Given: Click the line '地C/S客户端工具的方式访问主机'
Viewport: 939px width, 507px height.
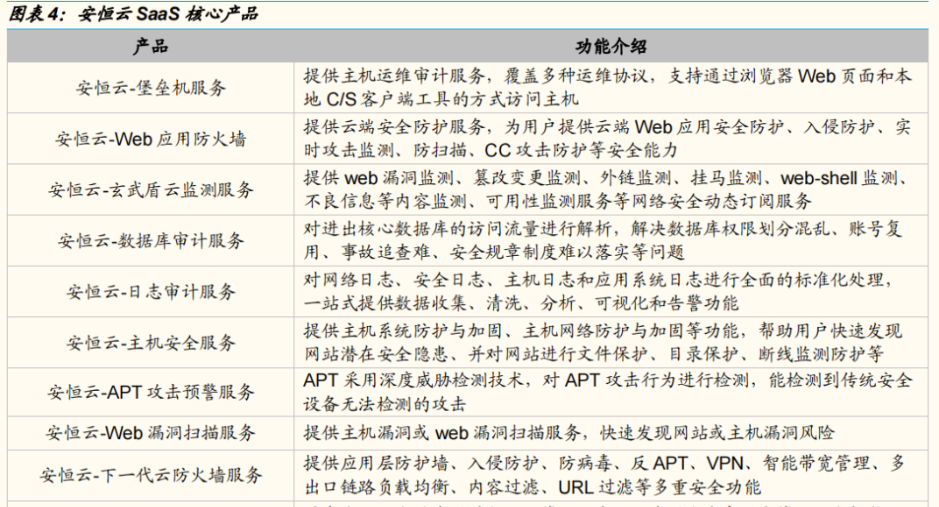Looking at the screenshot, I should [x=441, y=99].
